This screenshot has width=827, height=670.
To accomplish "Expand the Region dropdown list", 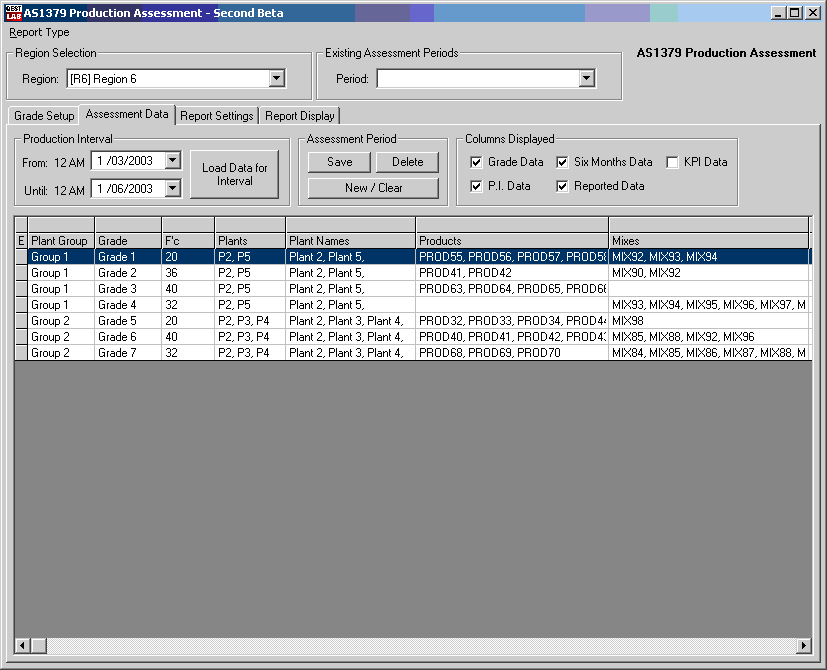I will pos(277,79).
